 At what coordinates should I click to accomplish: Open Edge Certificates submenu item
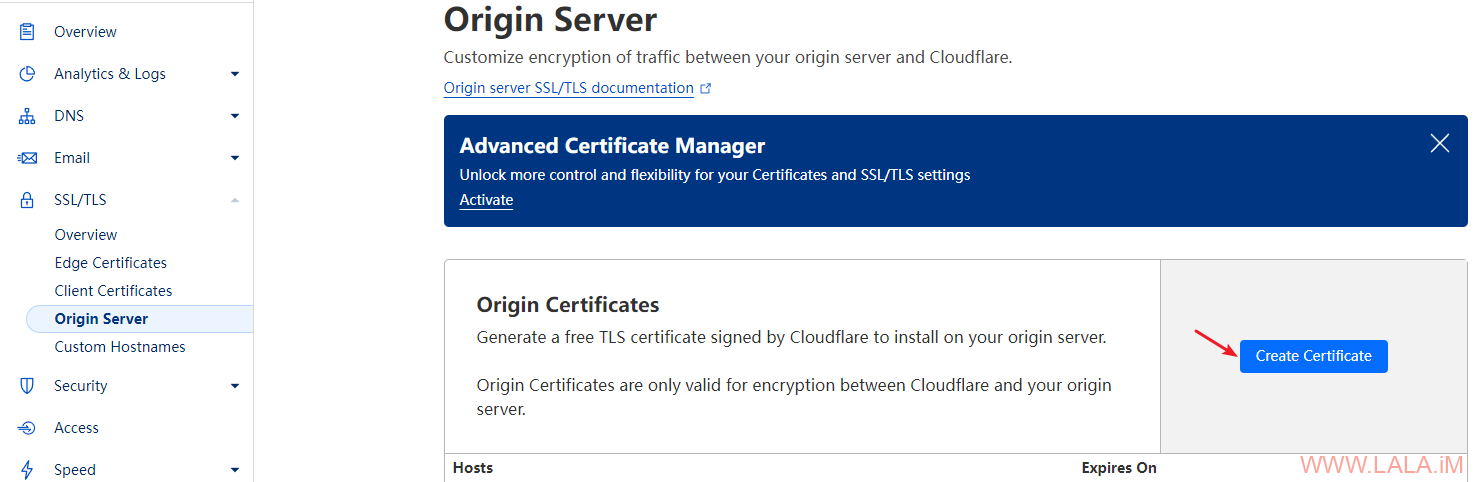tap(110, 263)
